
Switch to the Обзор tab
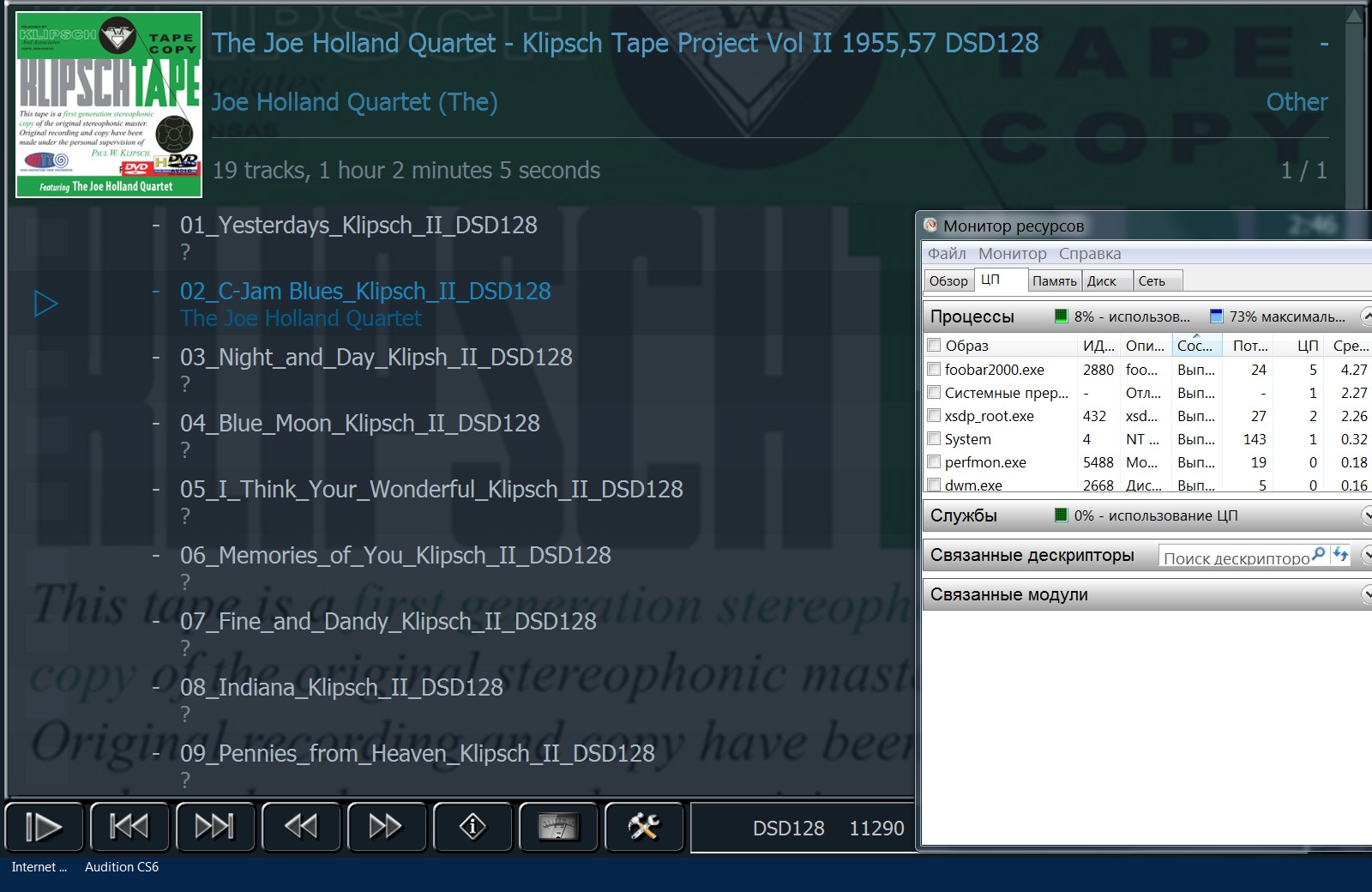948,281
